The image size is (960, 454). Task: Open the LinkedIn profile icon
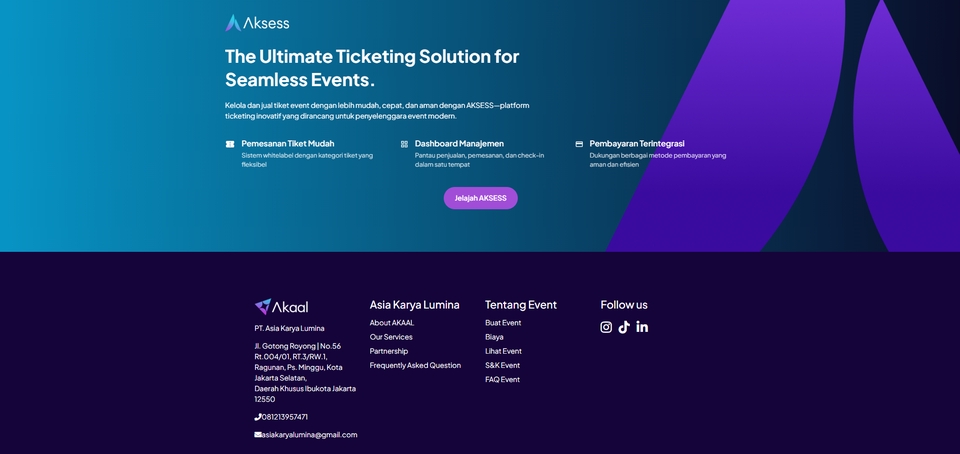click(x=642, y=327)
